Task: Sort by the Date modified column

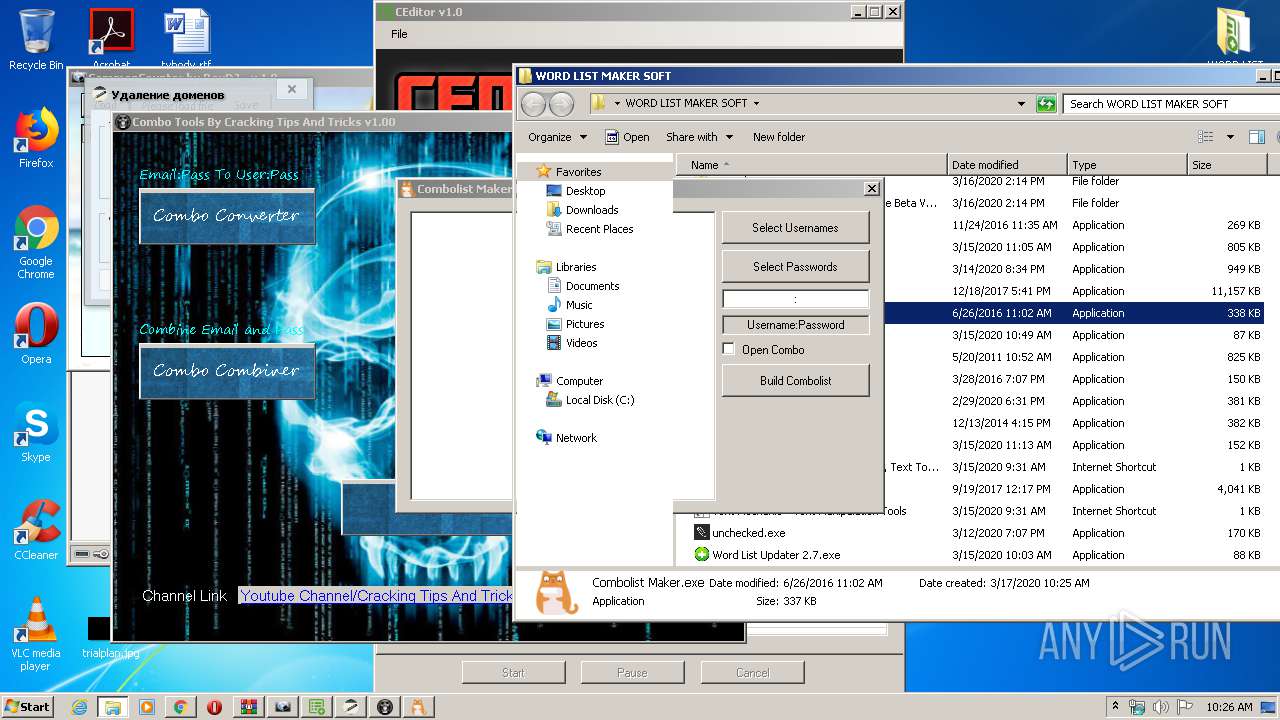Action: pyautogui.click(x=1007, y=165)
